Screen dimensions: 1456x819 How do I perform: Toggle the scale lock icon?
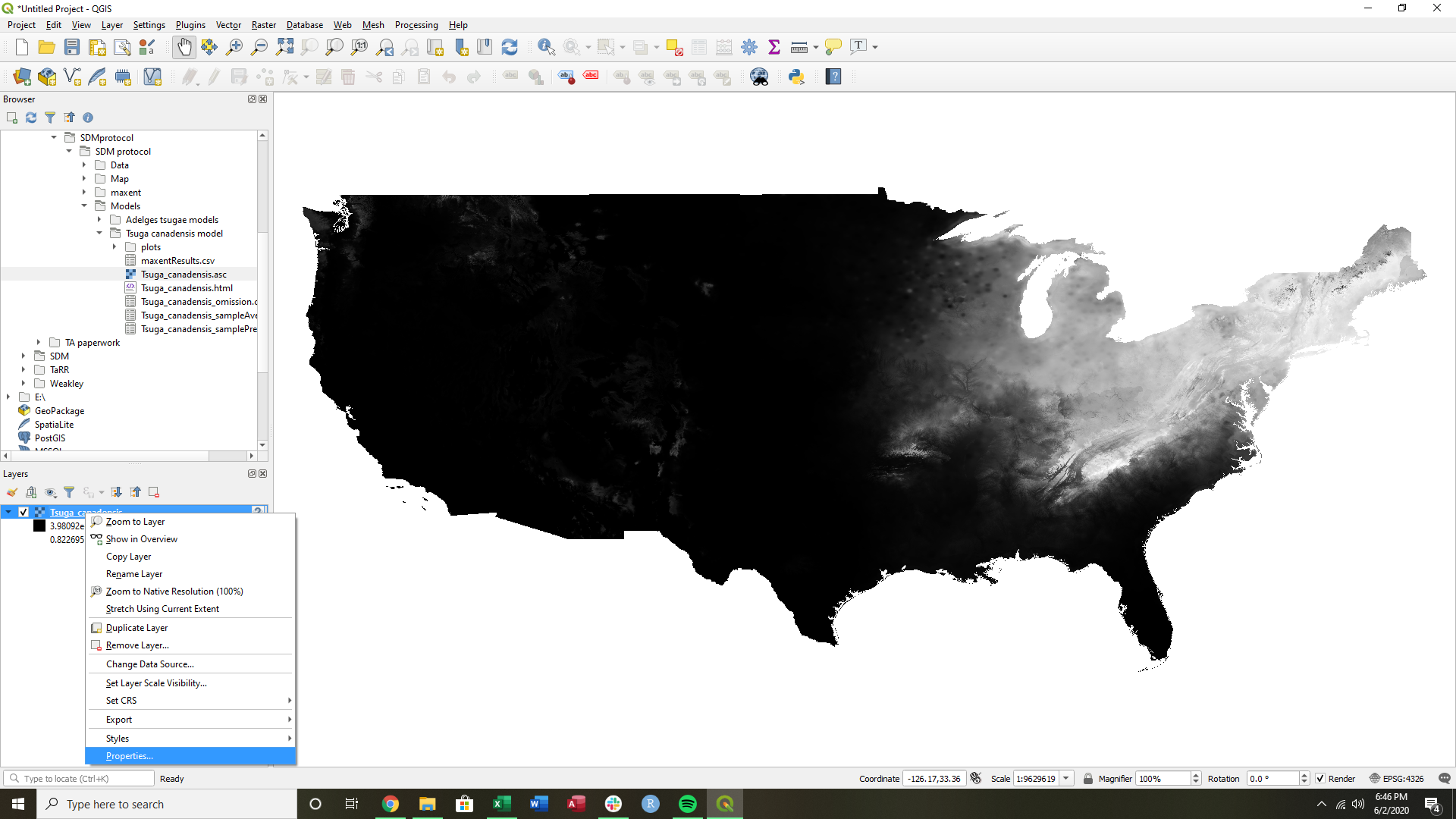pyautogui.click(x=1087, y=778)
